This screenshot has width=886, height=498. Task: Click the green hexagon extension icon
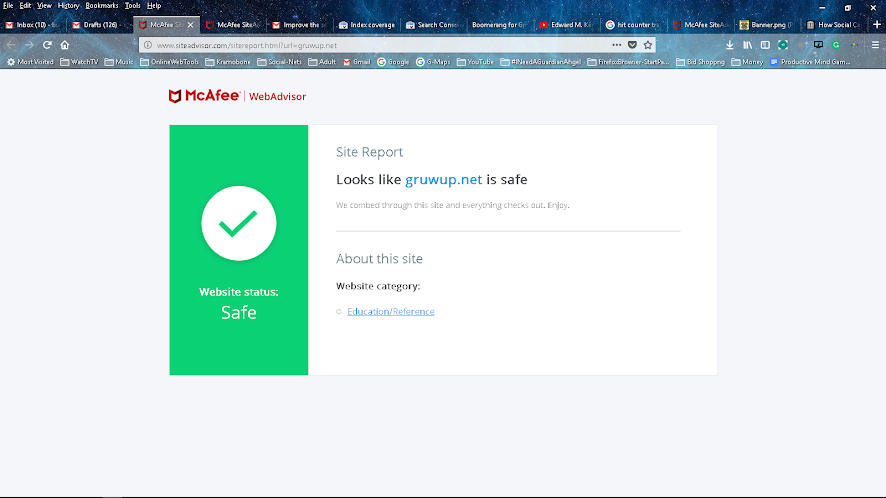point(783,45)
